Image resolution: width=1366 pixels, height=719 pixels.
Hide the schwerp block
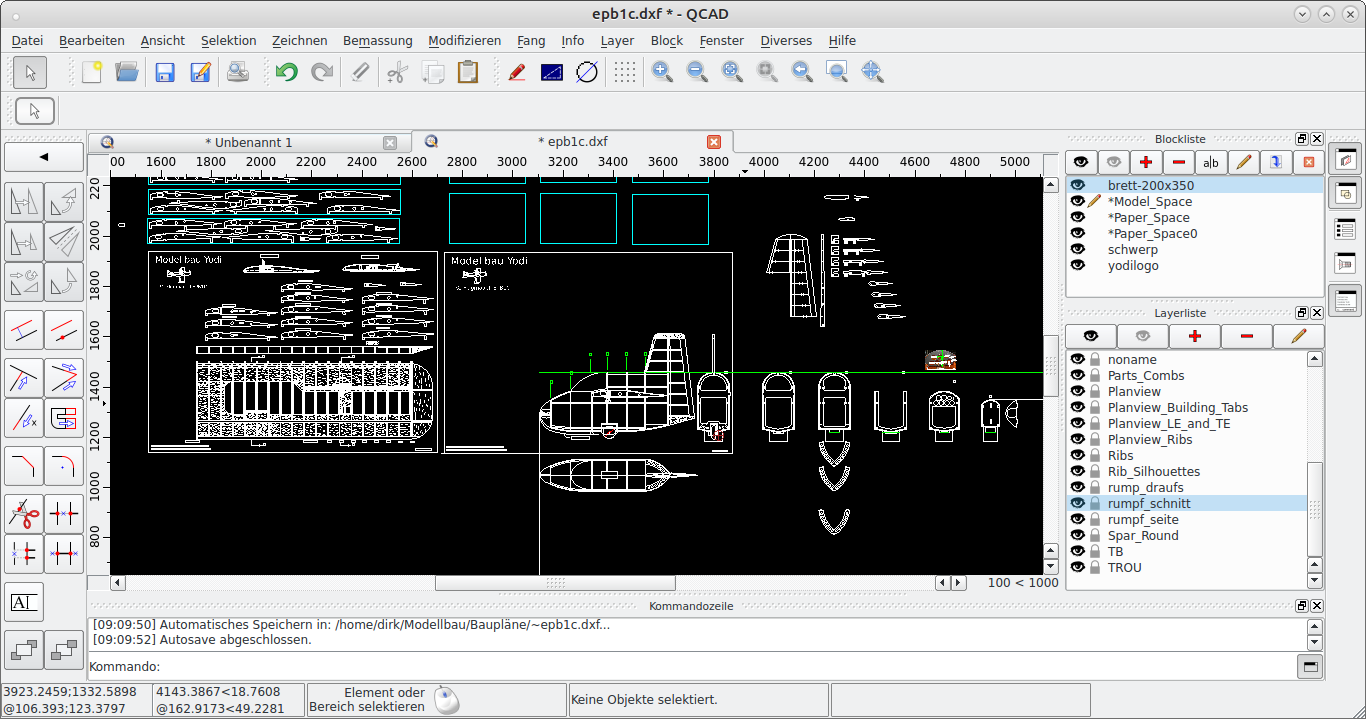click(x=1078, y=249)
